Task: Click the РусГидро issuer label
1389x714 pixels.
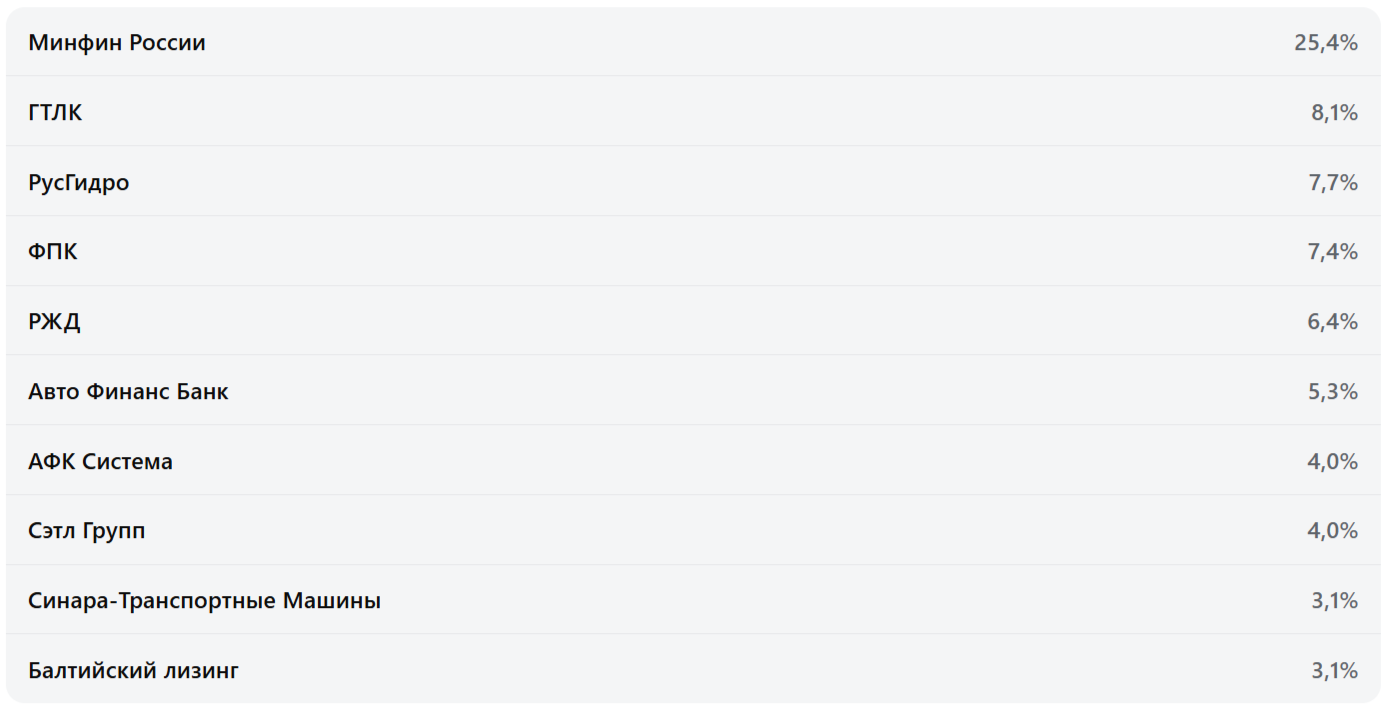Action: click(x=79, y=183)
